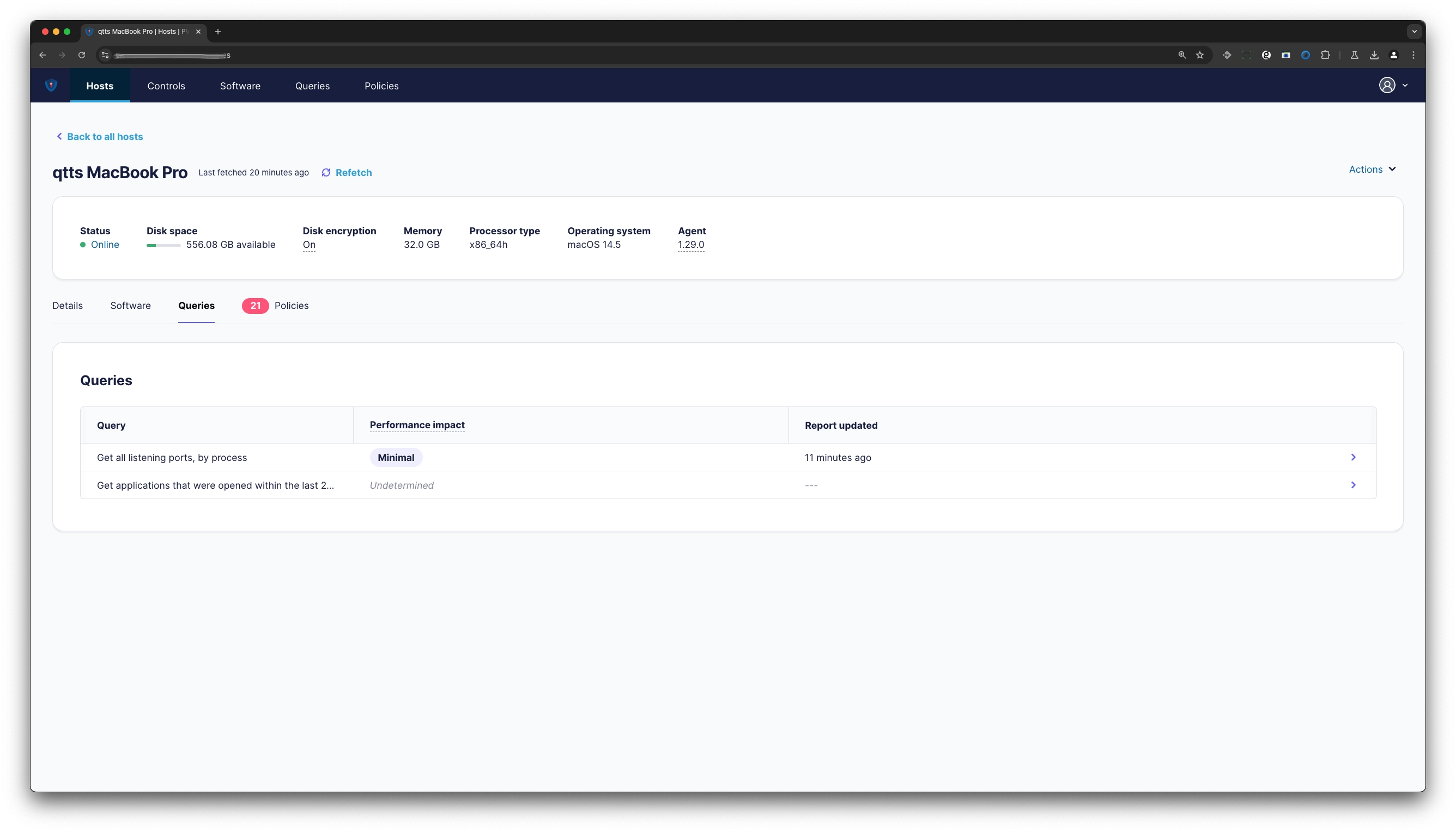
Task: Switch to the host Policies tab
Action: pyautogui.click(x=292, y=306)
